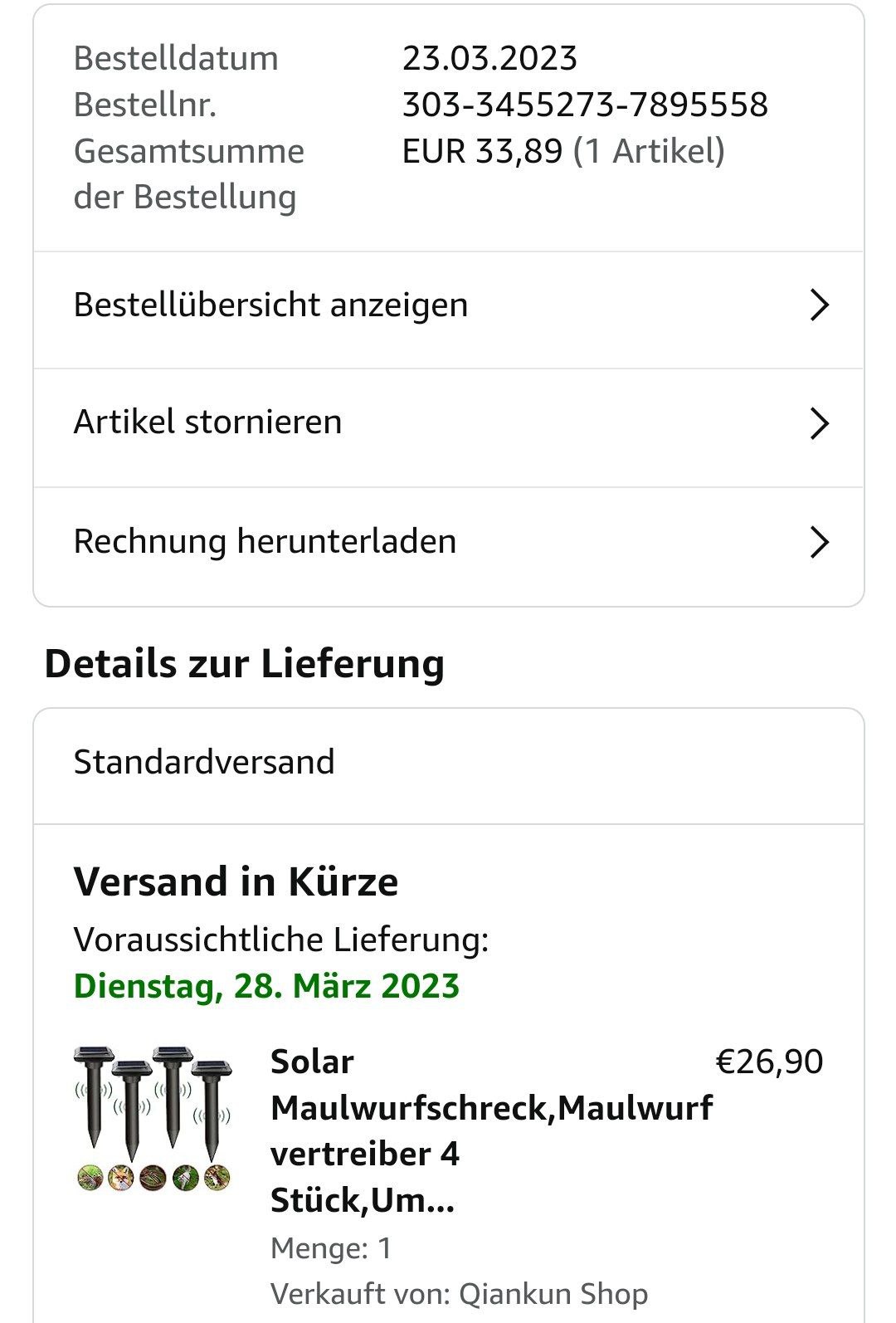Tap the order total EUR 33,89

pyautogui.click(x=482, y=151)
